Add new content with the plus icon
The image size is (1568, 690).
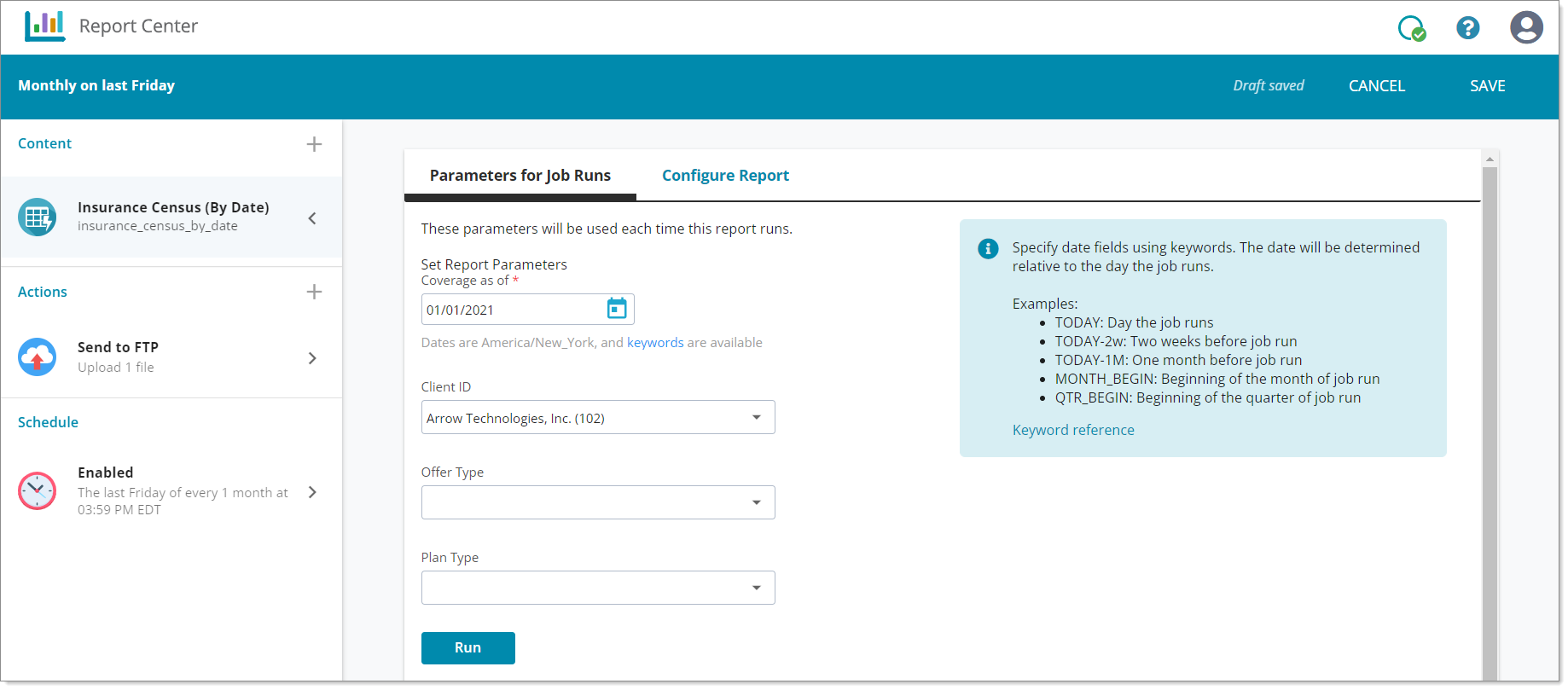pos(314,144)
